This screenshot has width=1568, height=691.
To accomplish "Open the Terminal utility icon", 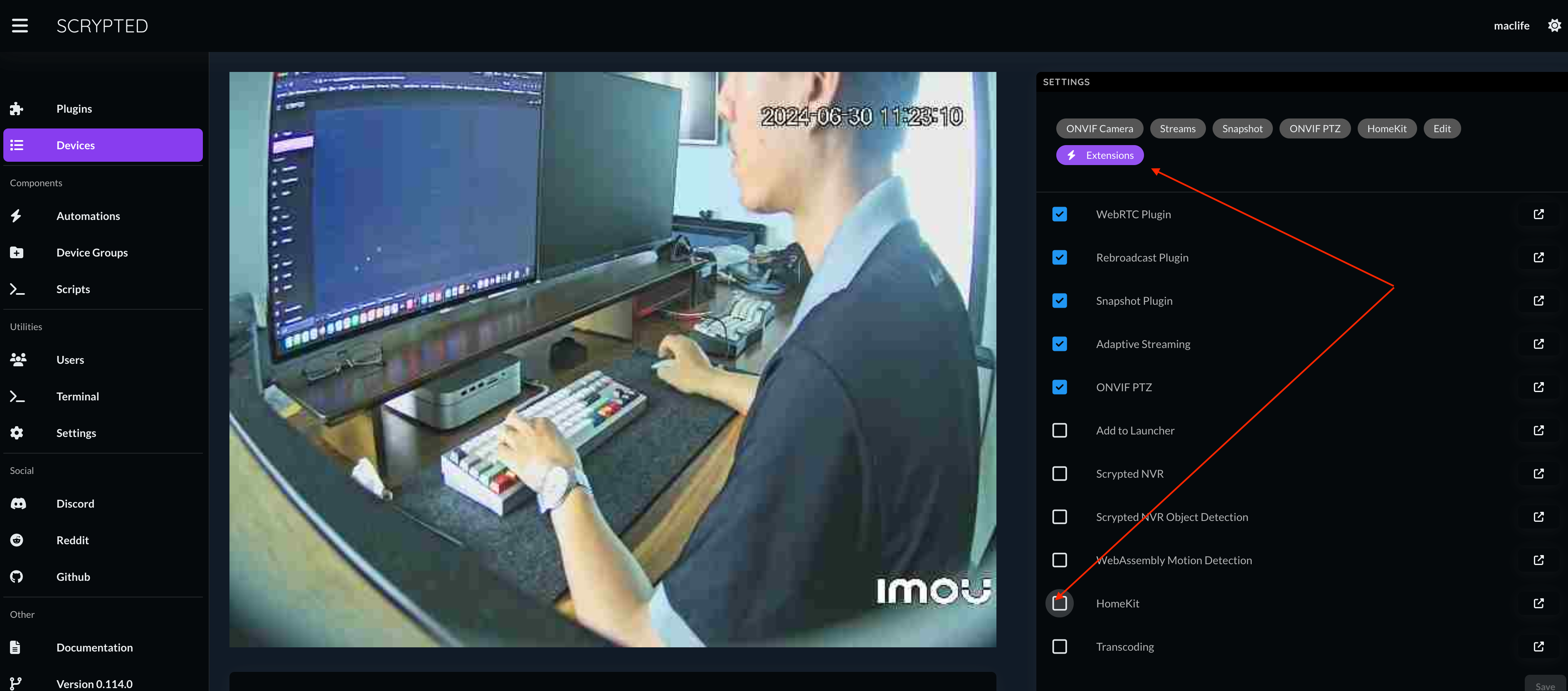I will tap(17, 396).
